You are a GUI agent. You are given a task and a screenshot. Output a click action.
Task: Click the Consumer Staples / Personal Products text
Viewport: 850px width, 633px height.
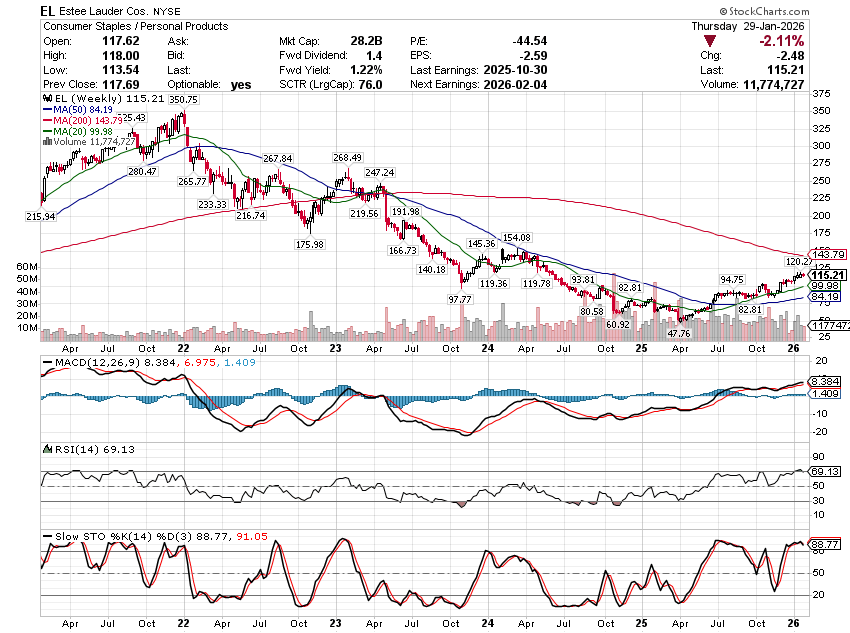coord(134,26)
